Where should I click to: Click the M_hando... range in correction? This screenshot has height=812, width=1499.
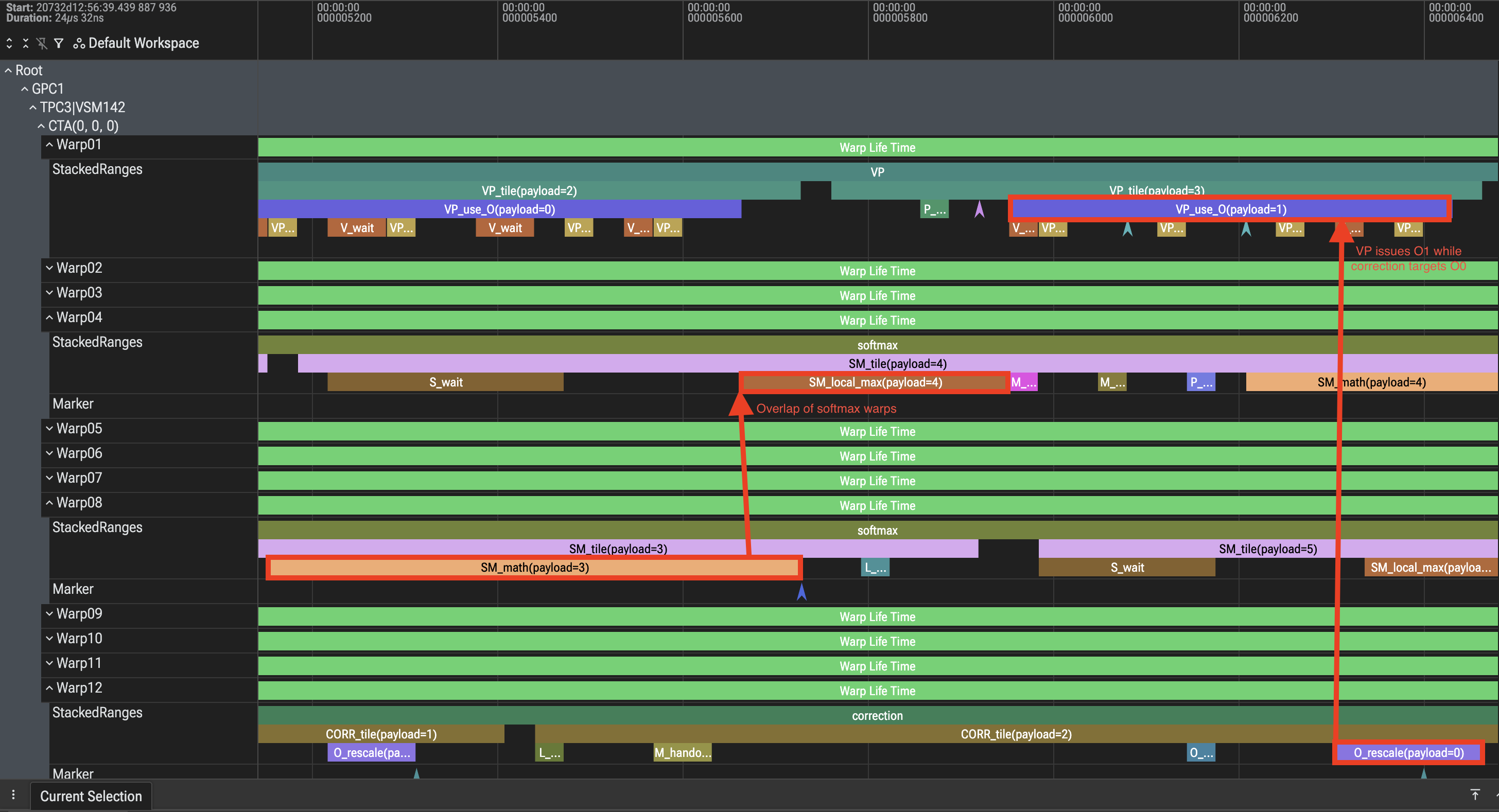683,753
